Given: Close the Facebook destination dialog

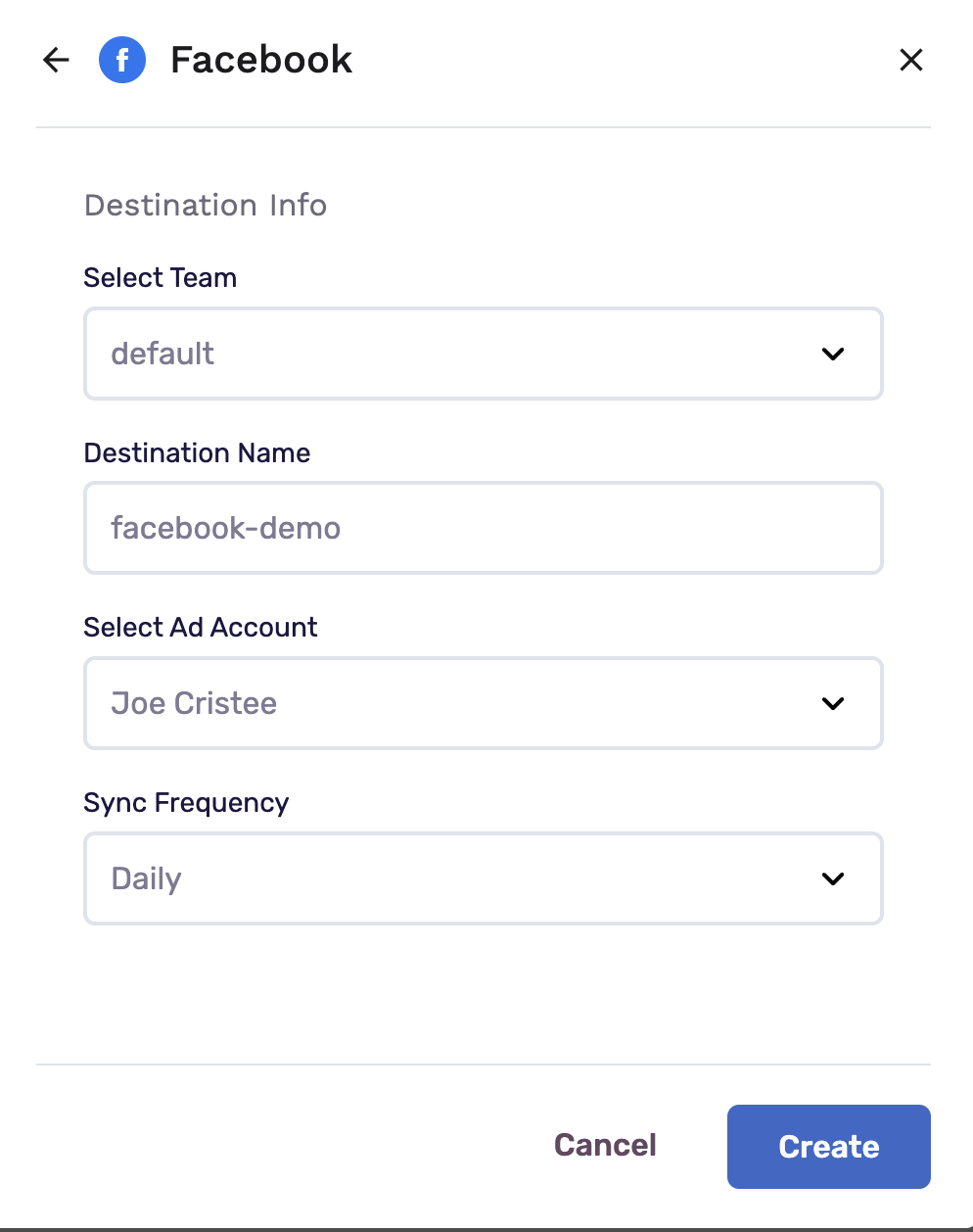Looking at the screenshot, I should [911, 60].
